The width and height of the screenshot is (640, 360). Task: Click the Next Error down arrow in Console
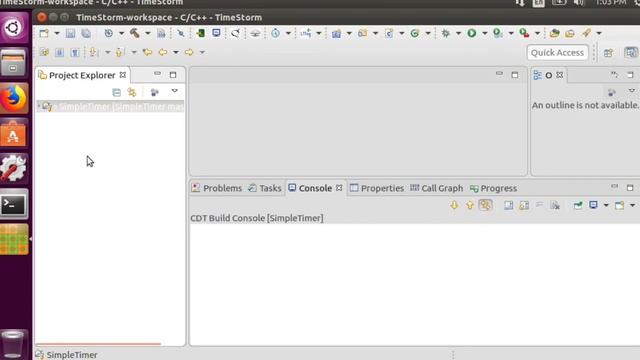(454, 205)
